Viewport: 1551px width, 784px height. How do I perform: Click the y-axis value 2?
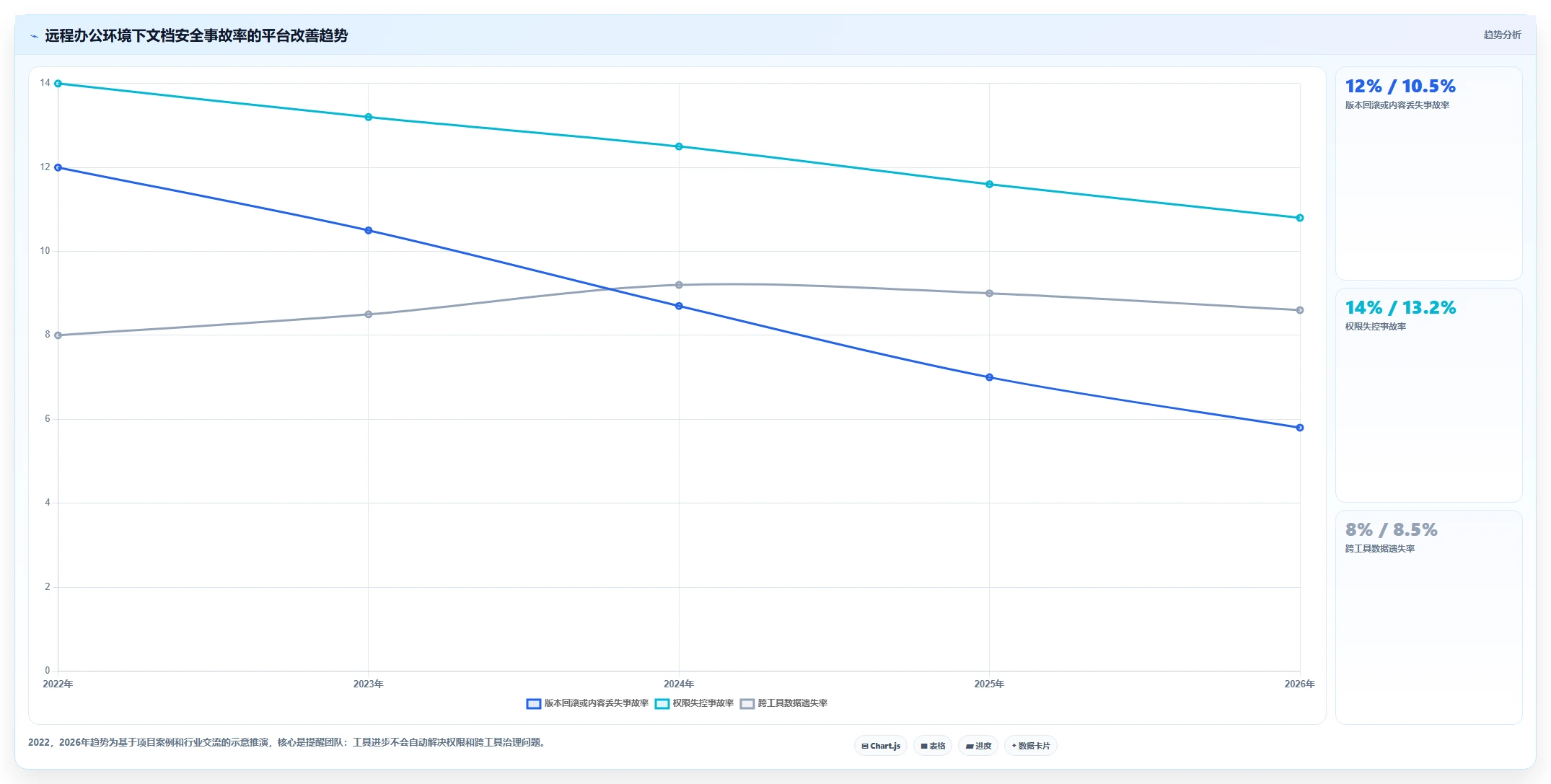[x=48, y=587]
